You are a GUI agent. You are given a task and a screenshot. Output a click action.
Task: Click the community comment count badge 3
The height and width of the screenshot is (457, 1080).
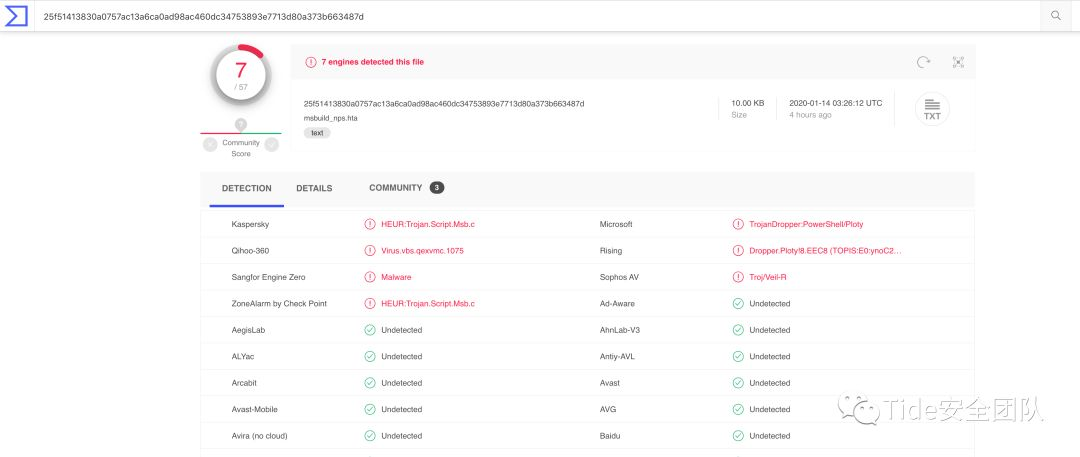[437, 187]
